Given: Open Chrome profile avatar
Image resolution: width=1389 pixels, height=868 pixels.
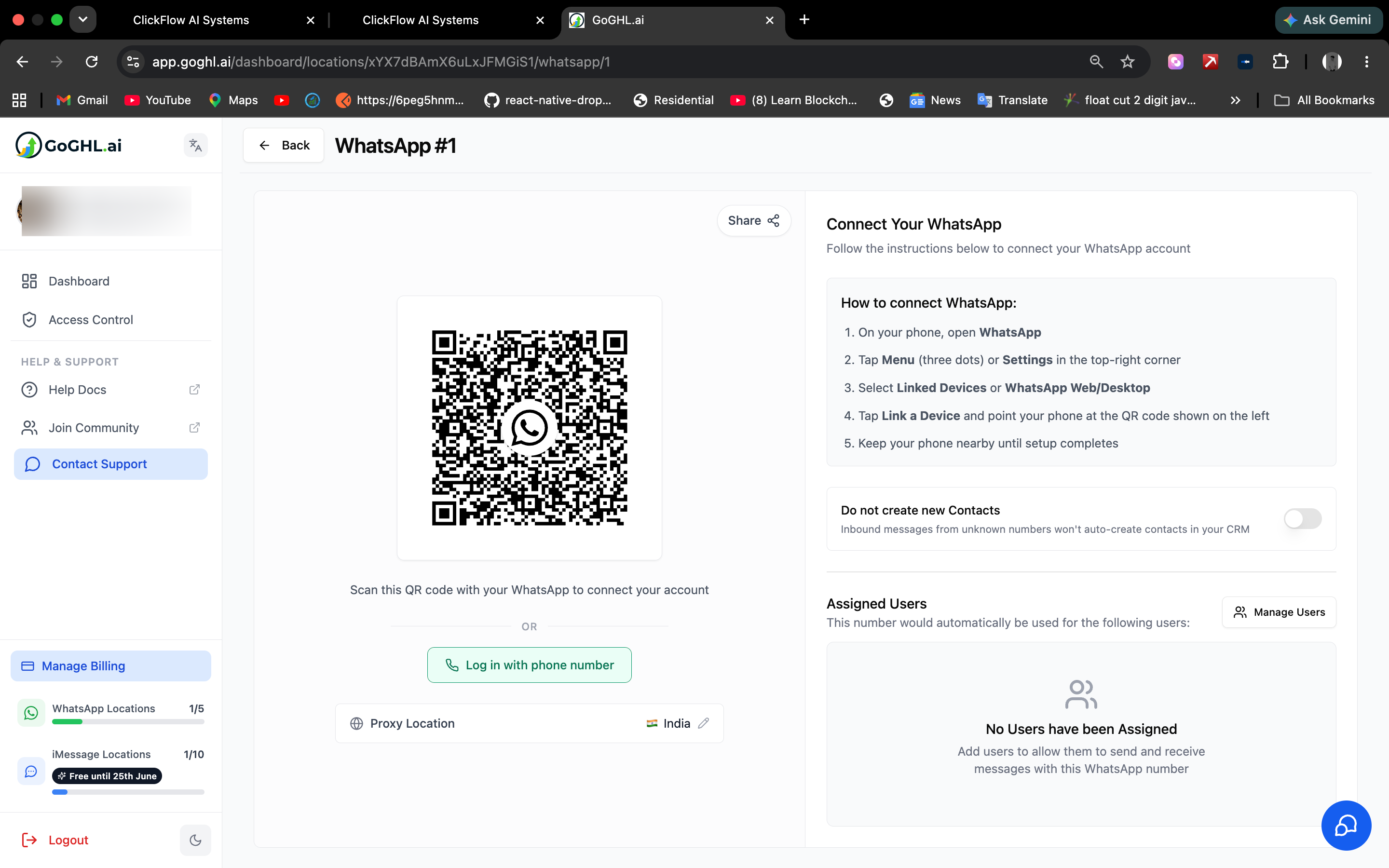Looking at the screenshot, I should point(1332,61).
